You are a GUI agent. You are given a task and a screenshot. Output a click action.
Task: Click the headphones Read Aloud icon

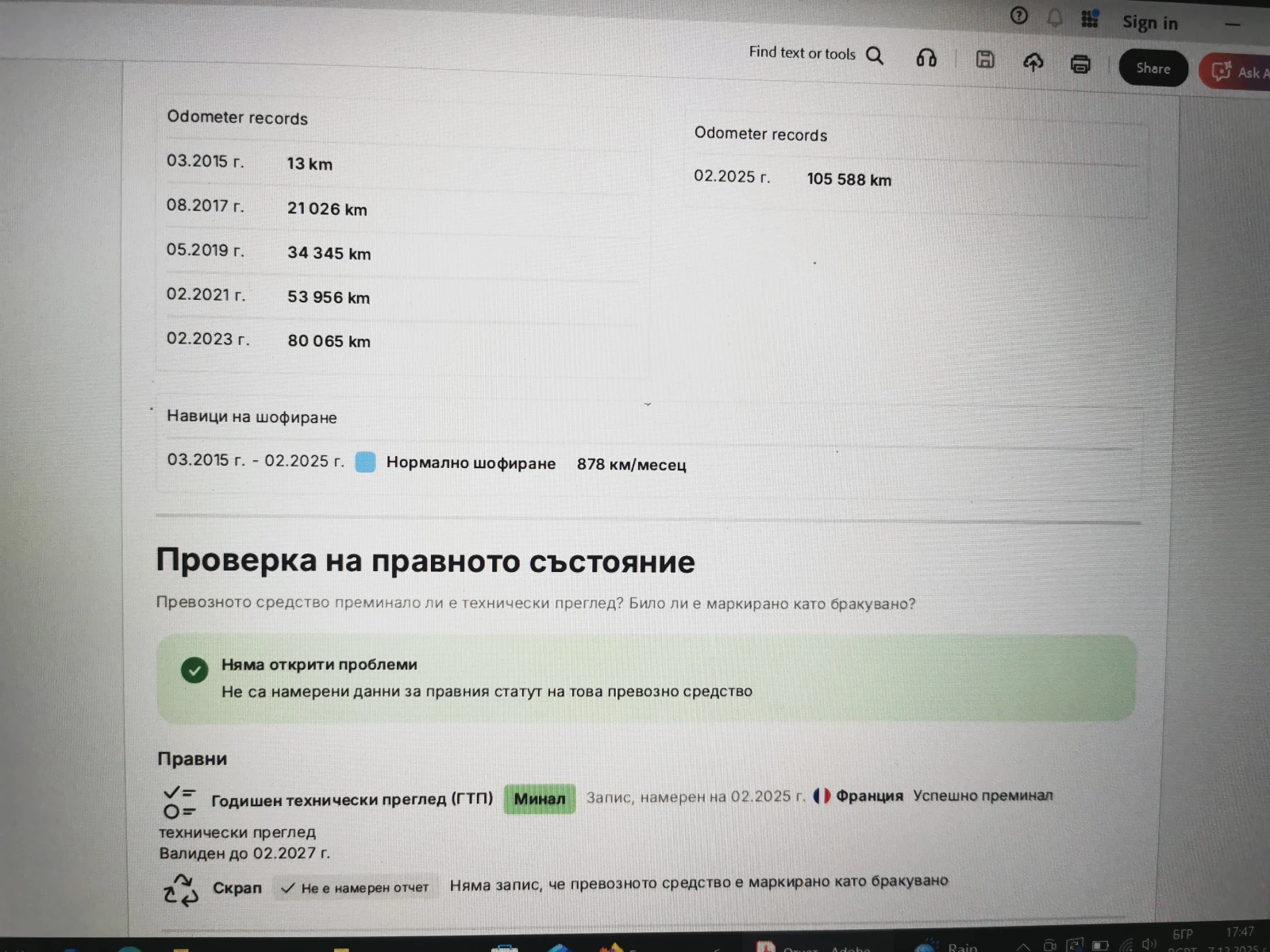926,58
